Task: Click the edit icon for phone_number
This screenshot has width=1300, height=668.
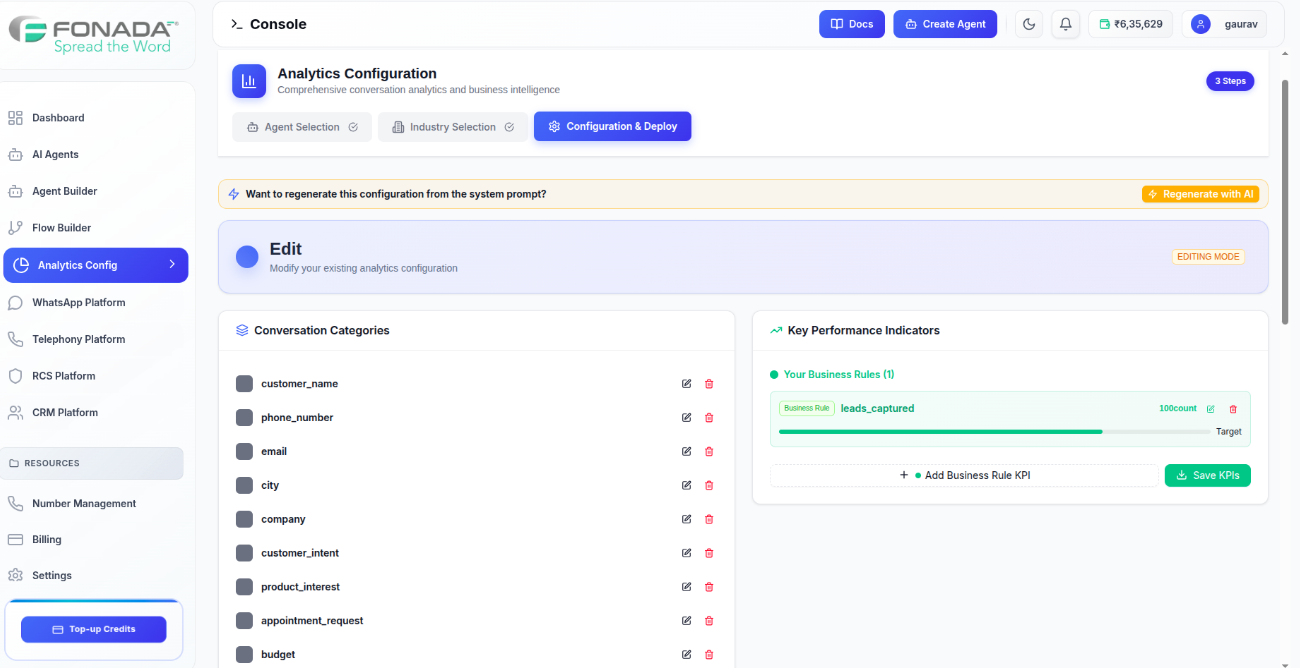Action: click(x=686, y=418)
